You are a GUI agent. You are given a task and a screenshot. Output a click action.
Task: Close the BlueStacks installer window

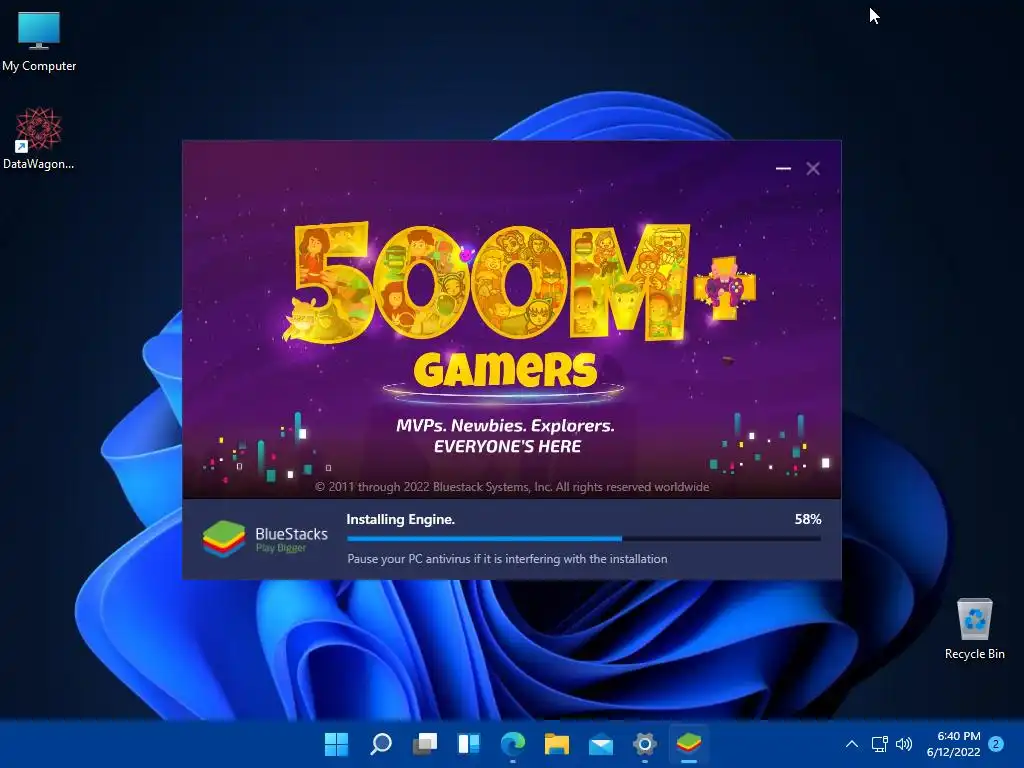[813, 168]
